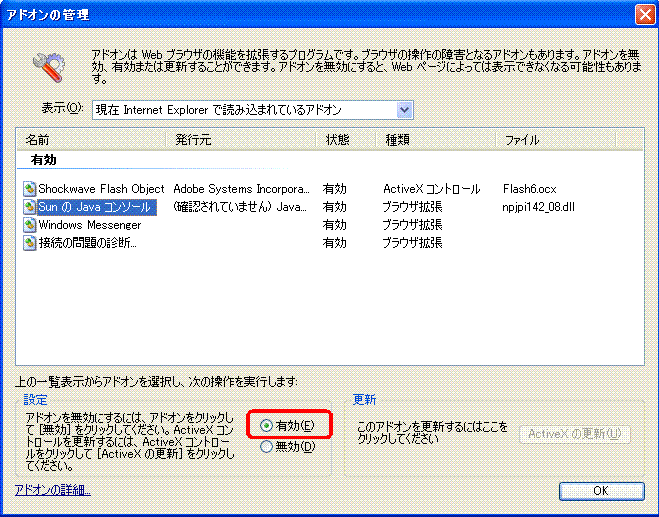The width and height of the screenshot is (659, 517).
Task: Click the 有効 group header in list
Action: pos(43,160)
